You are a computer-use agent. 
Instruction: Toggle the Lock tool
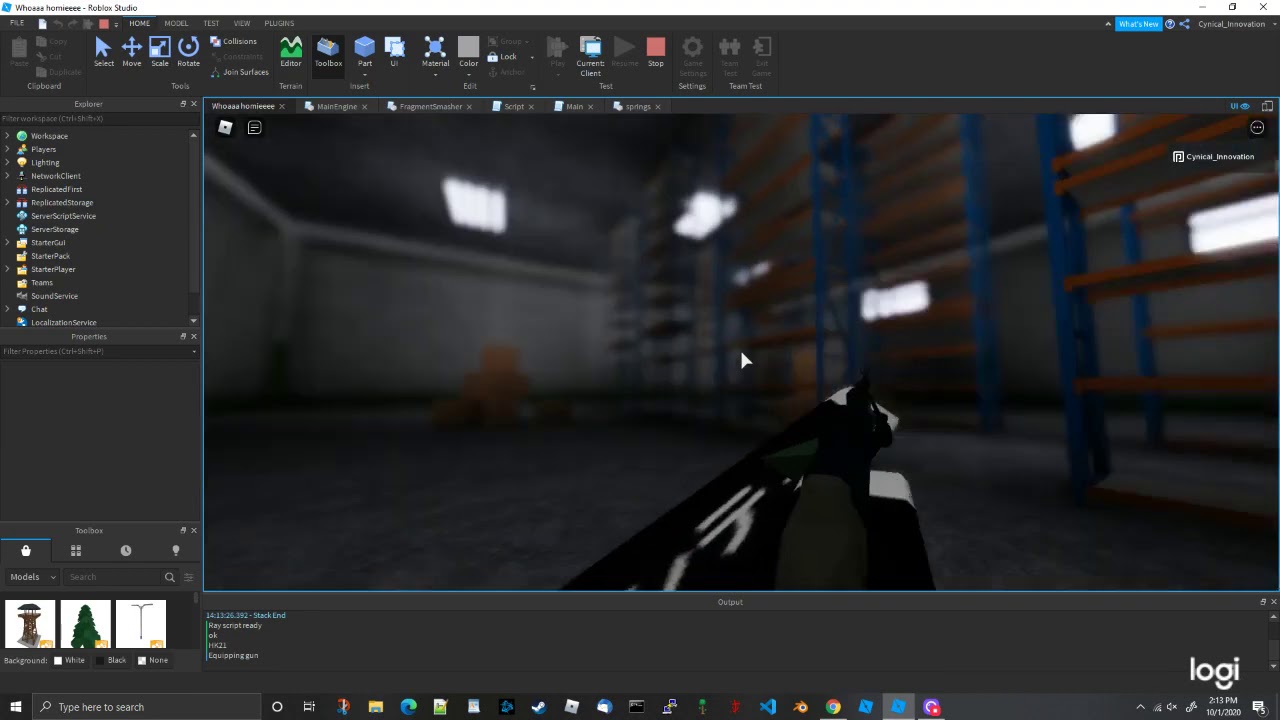pyautogui.click(x=502, y=56)
